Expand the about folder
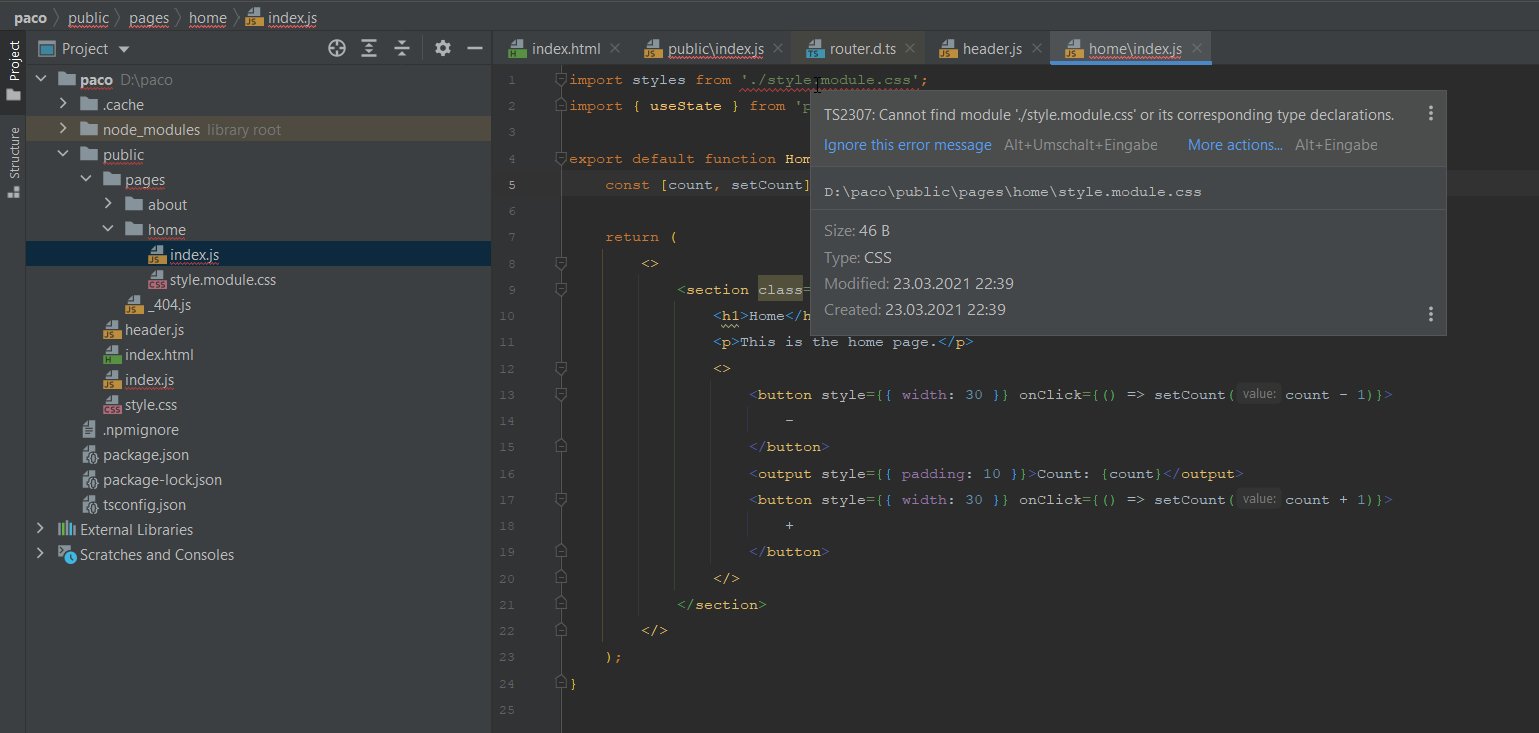Screen dimensions: 1539x733 pyautogui.click(x=108, y=204)
